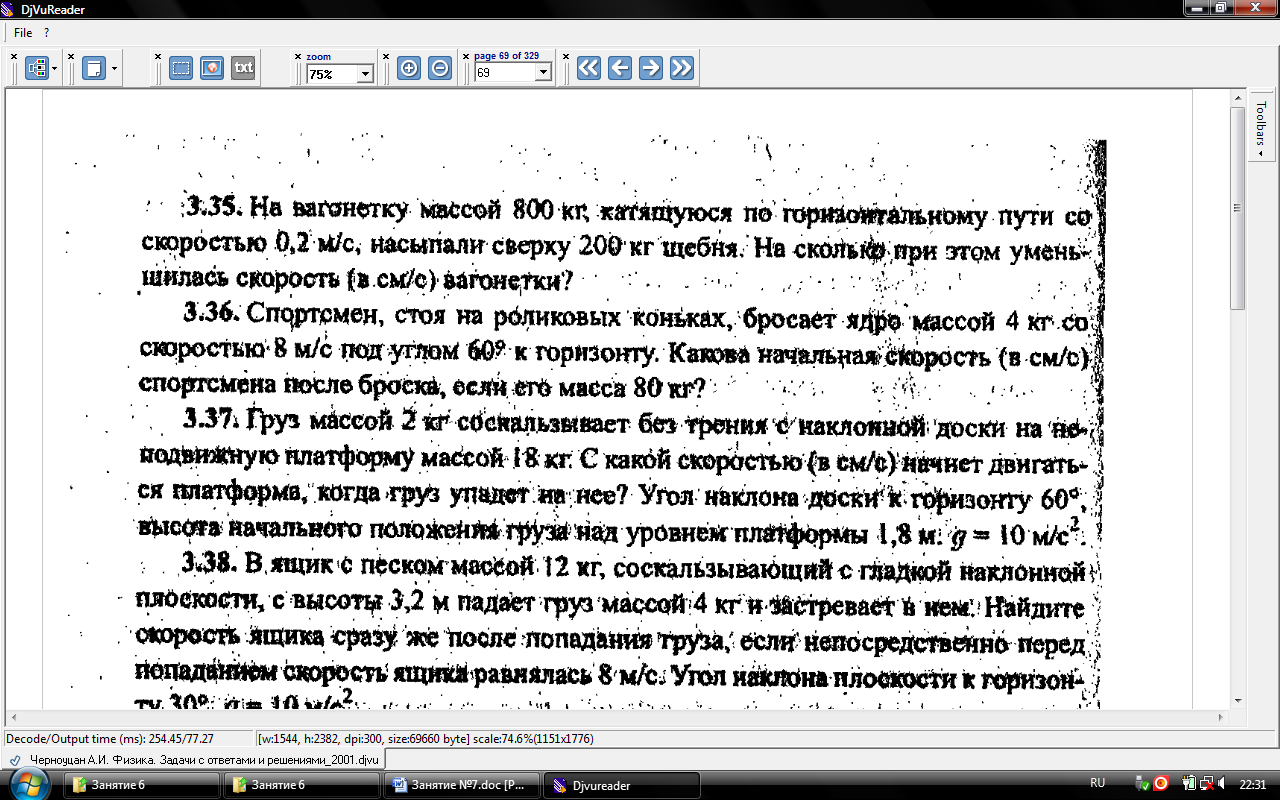Viewport: 1280px width, 800px height.
Task: Expand the page layout dropdown arrow
Action: pos(115,69)
